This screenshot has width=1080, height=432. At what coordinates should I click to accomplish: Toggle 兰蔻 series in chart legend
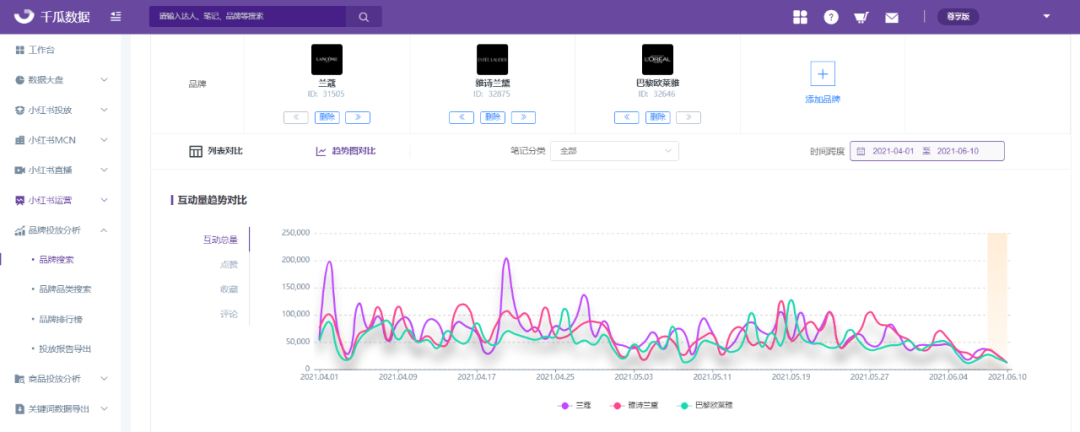(x=578, y=405)
